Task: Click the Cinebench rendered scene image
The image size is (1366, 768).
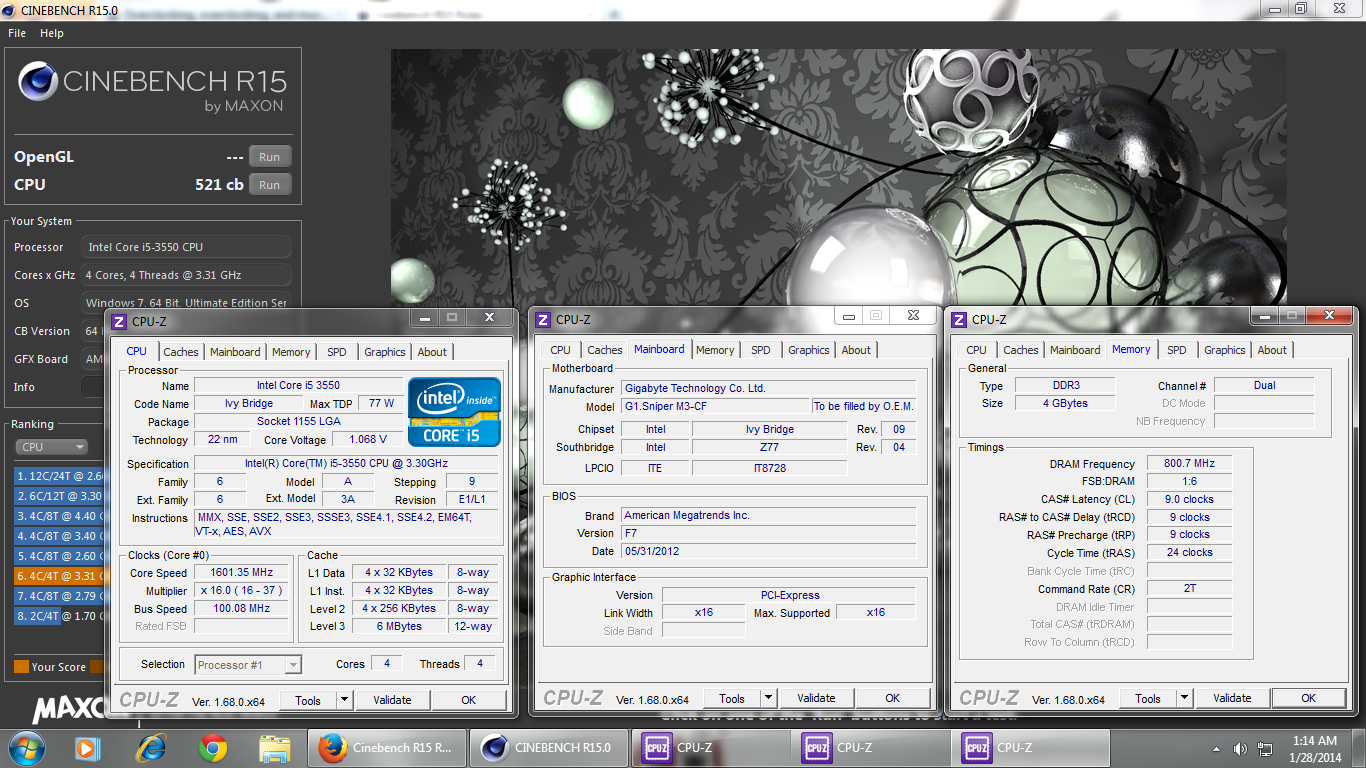Action: 838,180
